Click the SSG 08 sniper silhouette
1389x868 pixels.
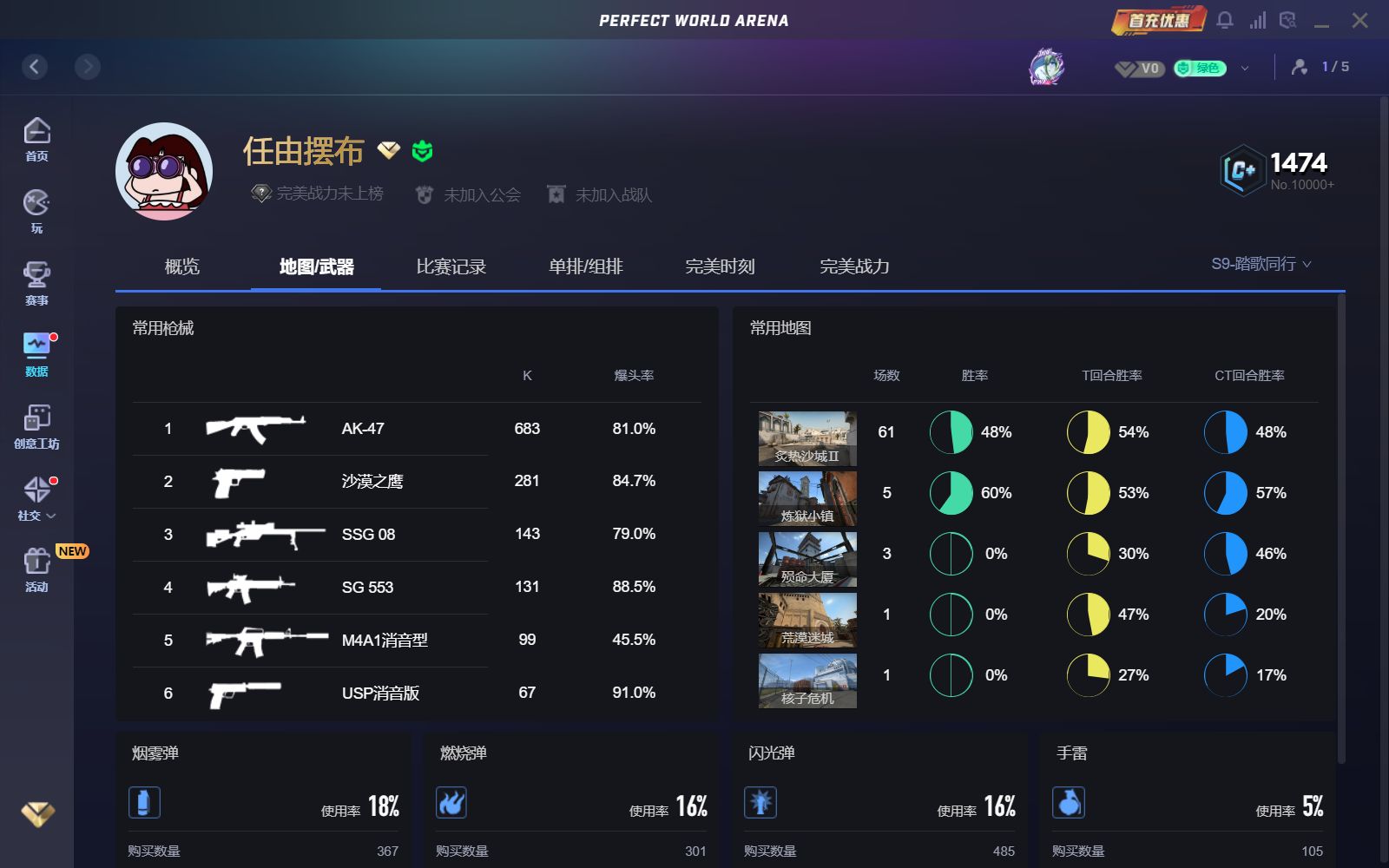pyautogui.click(x=266, y=535)
